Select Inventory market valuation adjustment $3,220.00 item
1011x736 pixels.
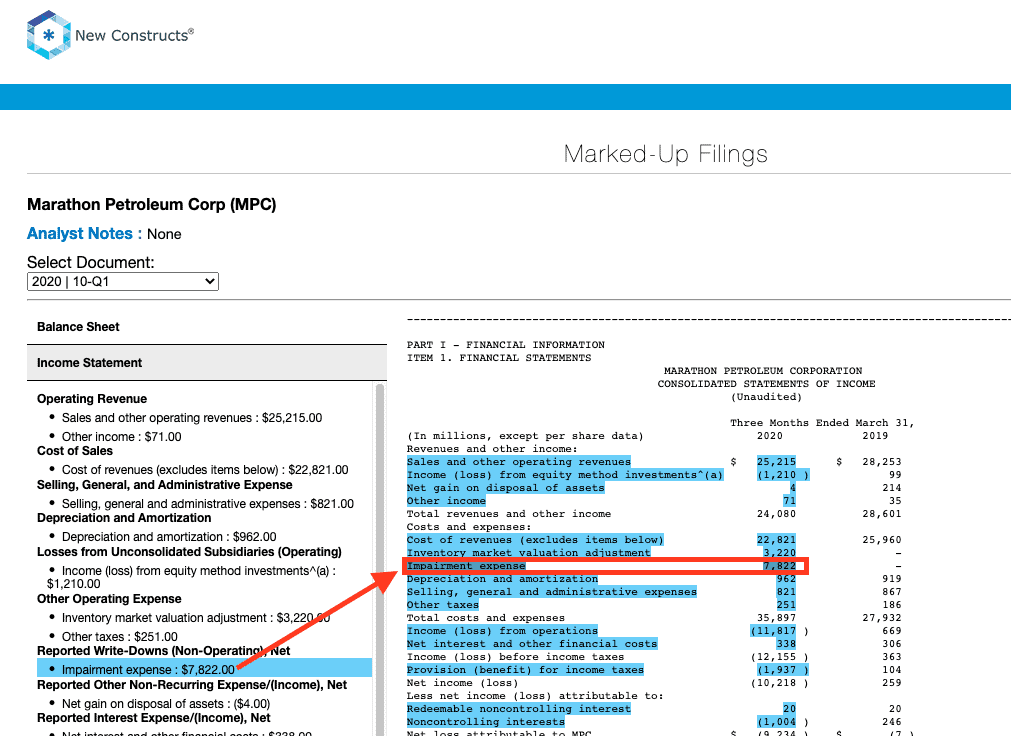[x=196, y=618]
